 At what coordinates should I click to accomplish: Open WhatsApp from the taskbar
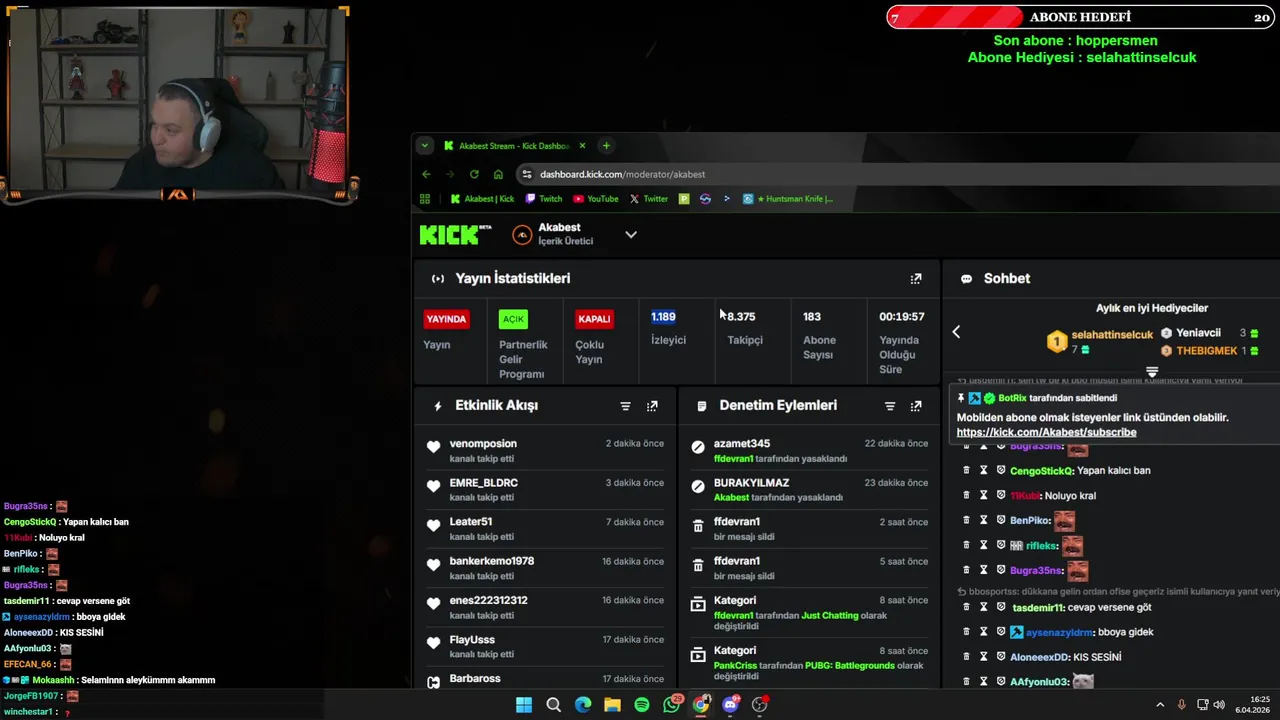[672, 705]
